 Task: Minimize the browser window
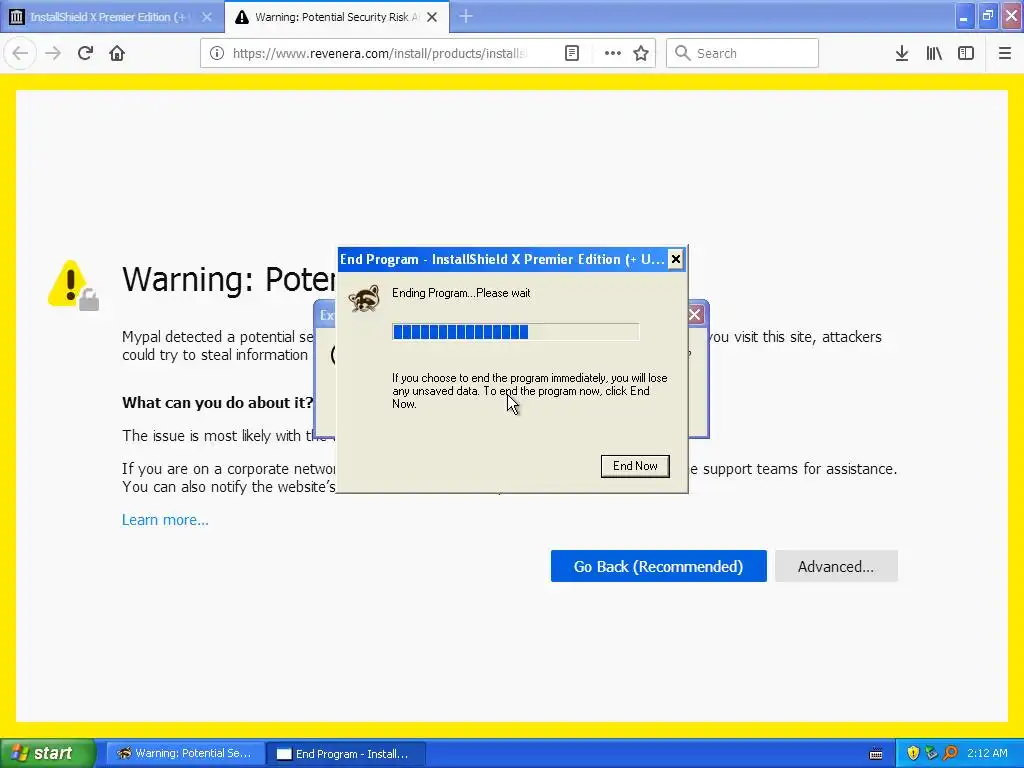point(965,17)
